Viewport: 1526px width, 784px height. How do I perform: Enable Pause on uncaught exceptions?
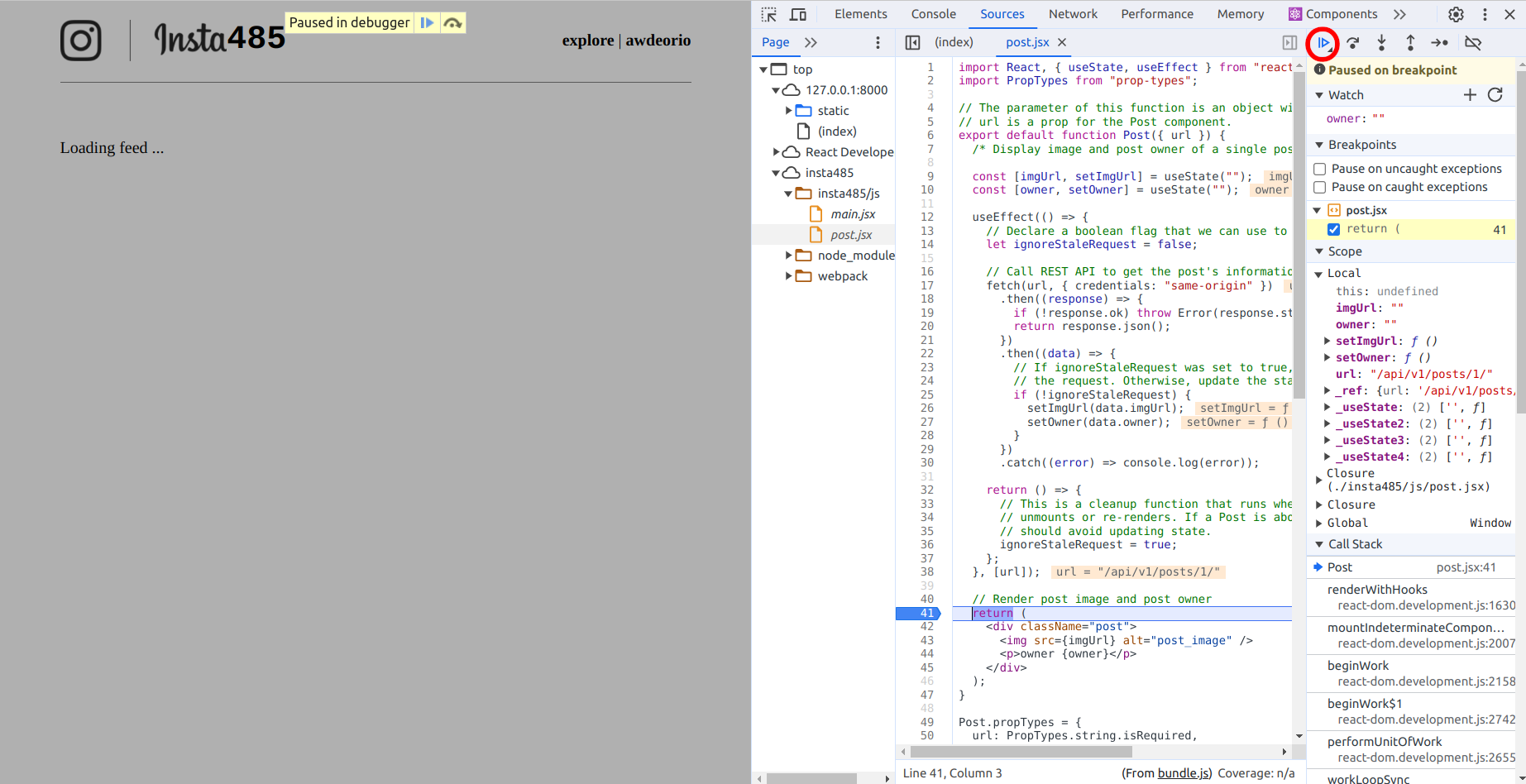[1320, 169]
